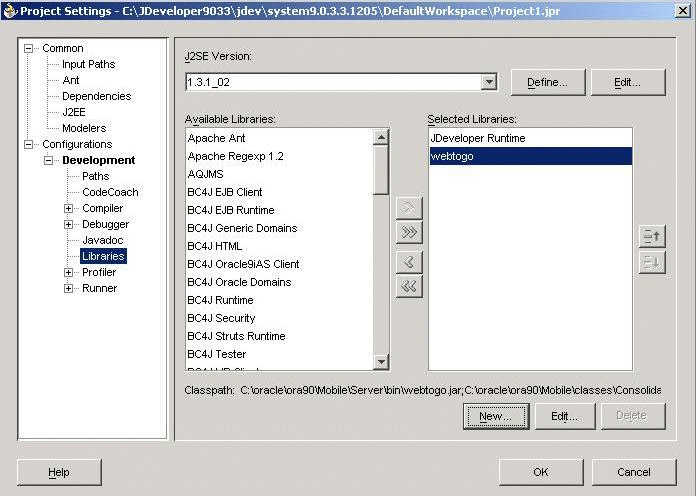Select Debugger label in the tree

(105, 224)
